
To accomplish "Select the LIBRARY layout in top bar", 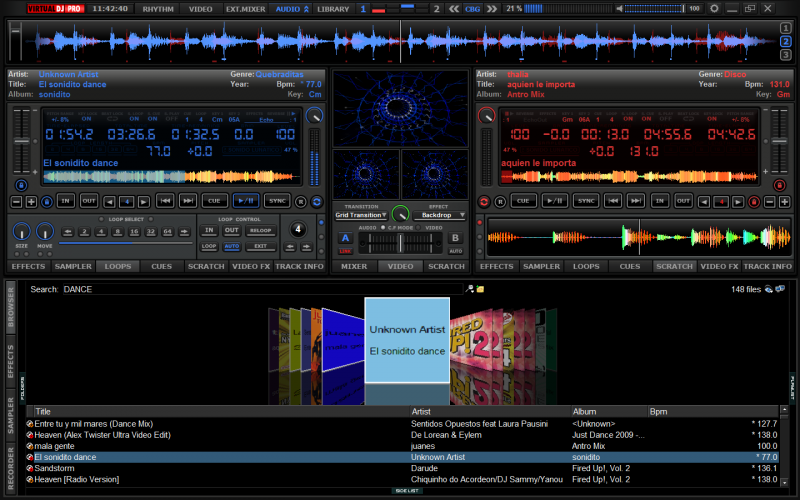I will click(333, 9).
